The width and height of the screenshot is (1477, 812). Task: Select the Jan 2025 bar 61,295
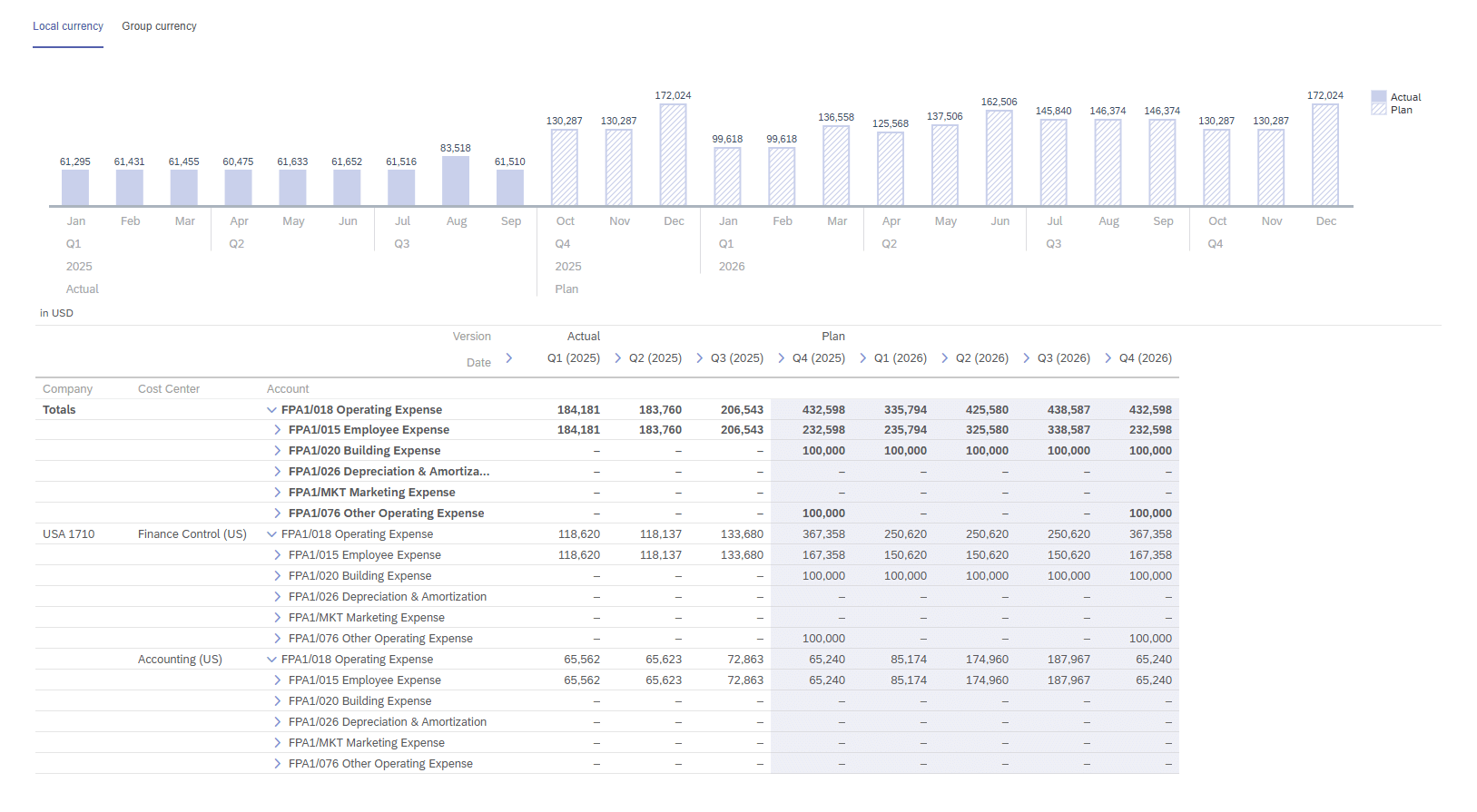point(75,188)
